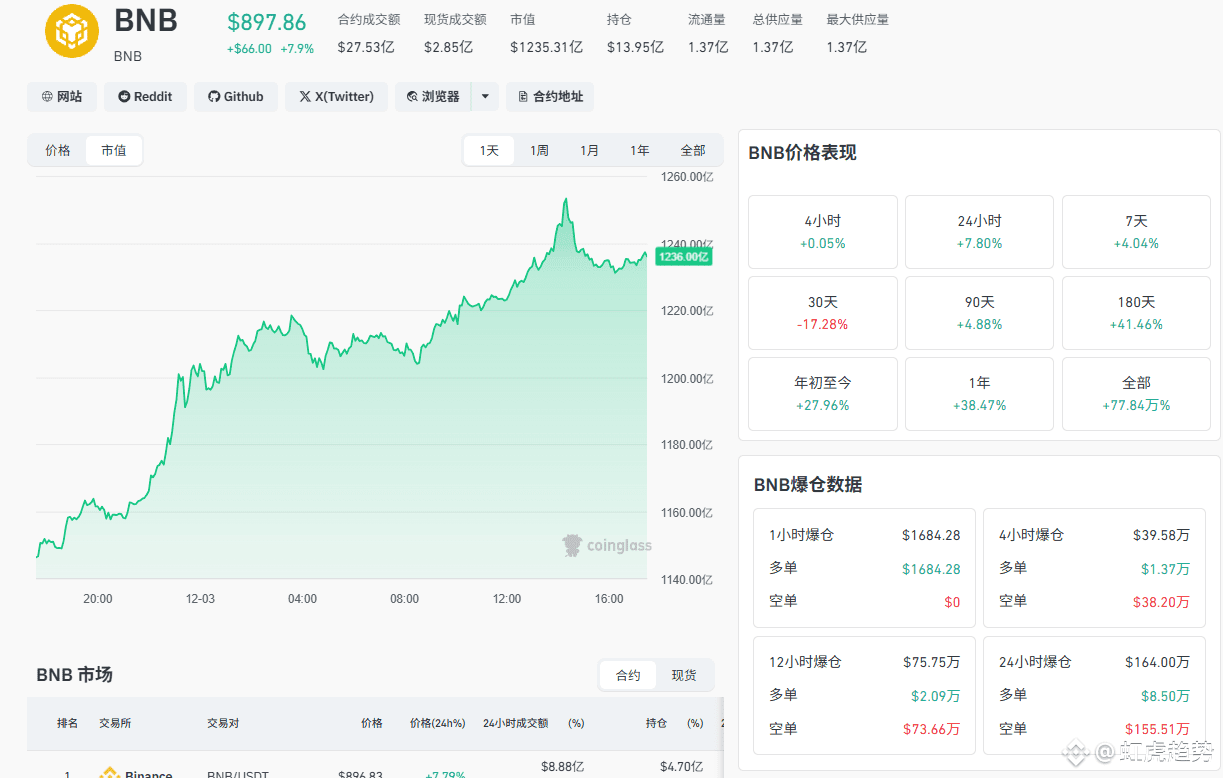Open the 网站 website link
The height and width of the screenshot is (778, 1223).
click(62, 97)
